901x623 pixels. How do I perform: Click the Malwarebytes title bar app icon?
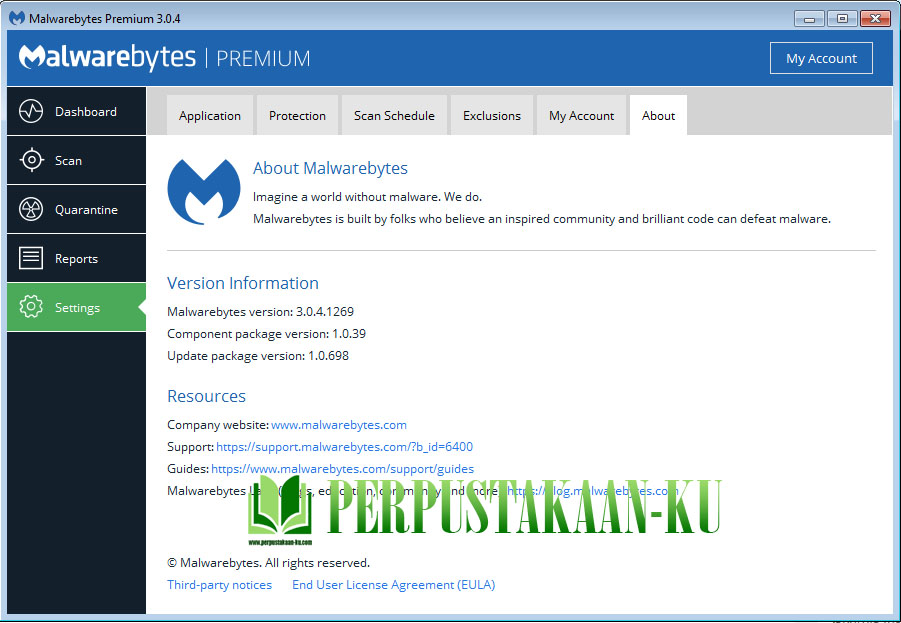pyautogui.click(x=17, y=18)
